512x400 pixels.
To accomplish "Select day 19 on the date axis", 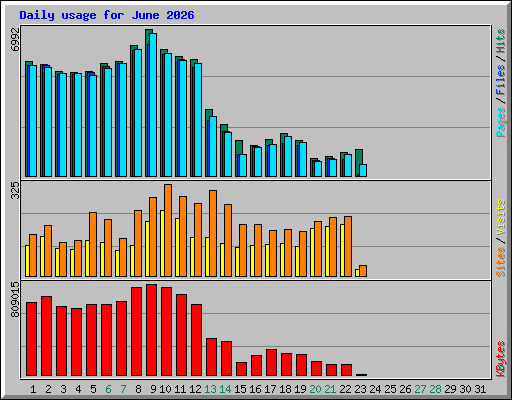I will click(x=300, y=389).
